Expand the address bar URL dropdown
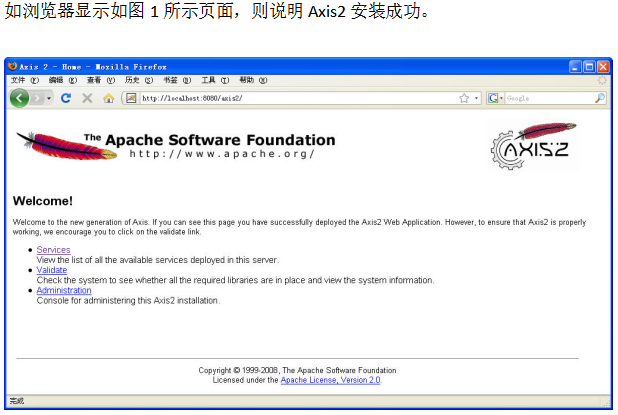 (477, 98)
